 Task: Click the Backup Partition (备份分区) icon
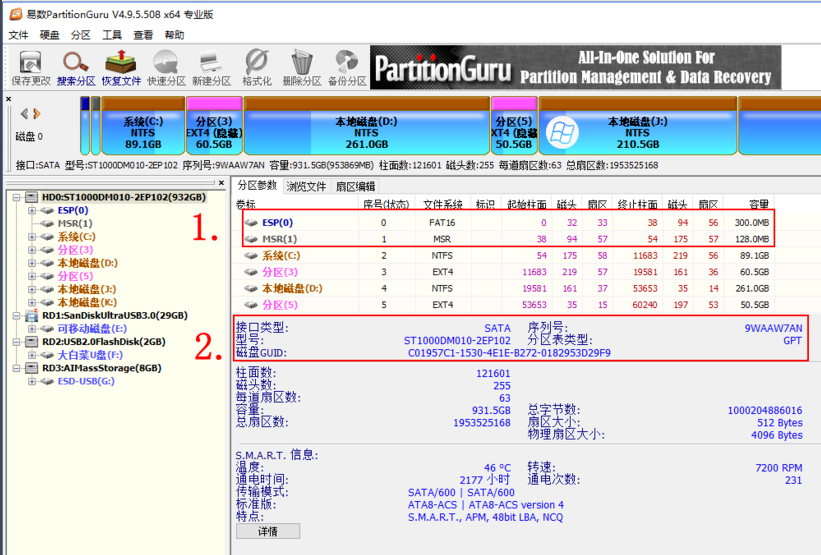pos(346,66)
